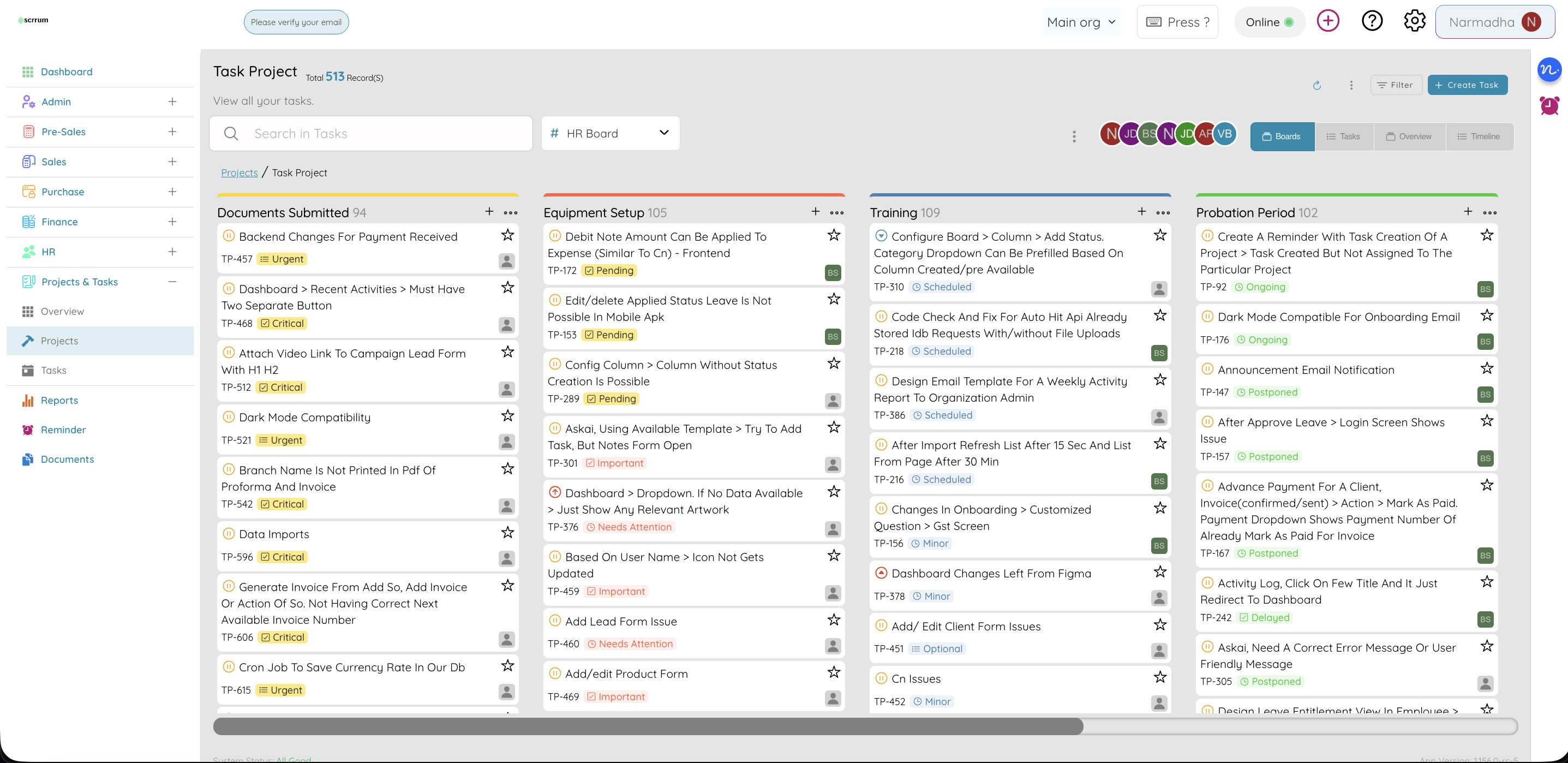The height and width of the screenshot is (763, 1568).
Task: Star the Dark Mode Compatibility task
Action: pos(507,416)
